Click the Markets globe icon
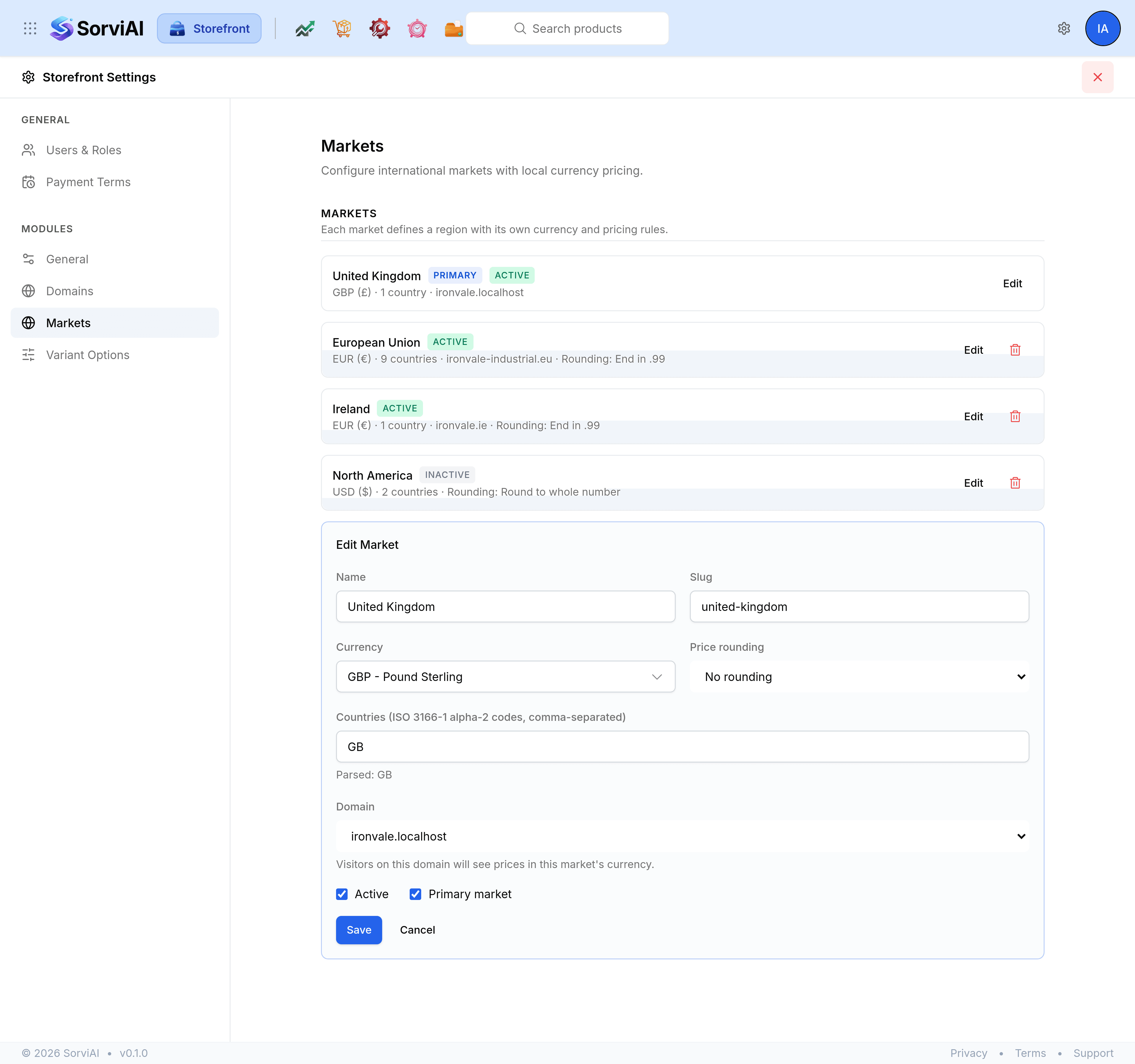 point(29,323)
